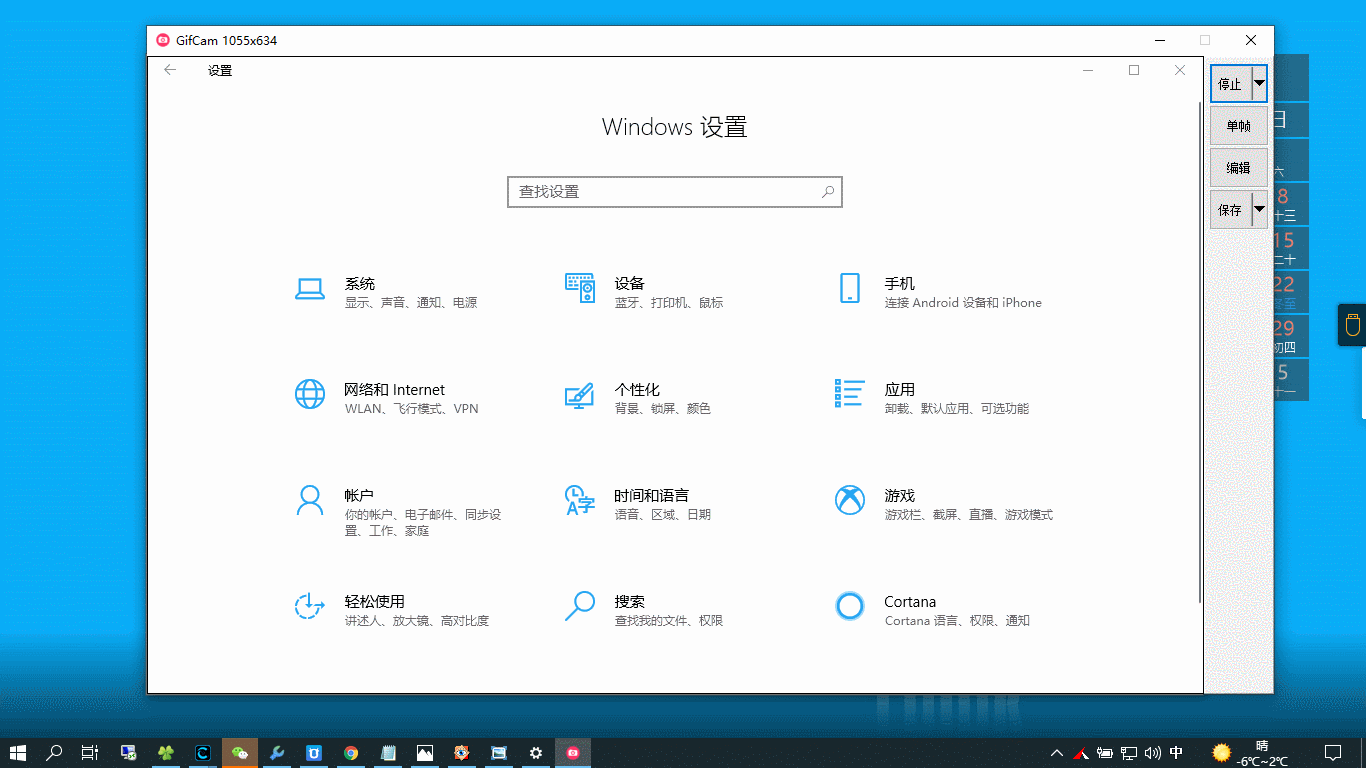Click the 'WLAN、飞行模式、VPN' description

tap(412, 409)
